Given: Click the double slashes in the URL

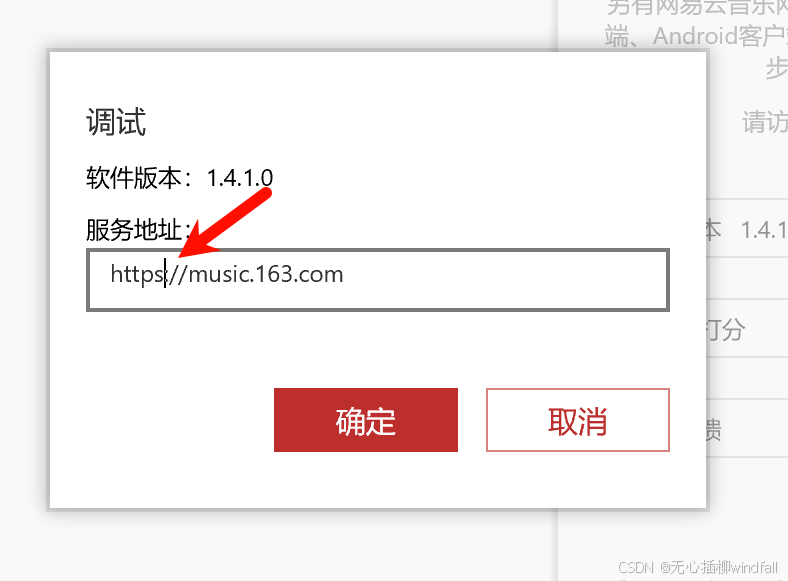Looking at the screenshot, I should coord(177,274).
